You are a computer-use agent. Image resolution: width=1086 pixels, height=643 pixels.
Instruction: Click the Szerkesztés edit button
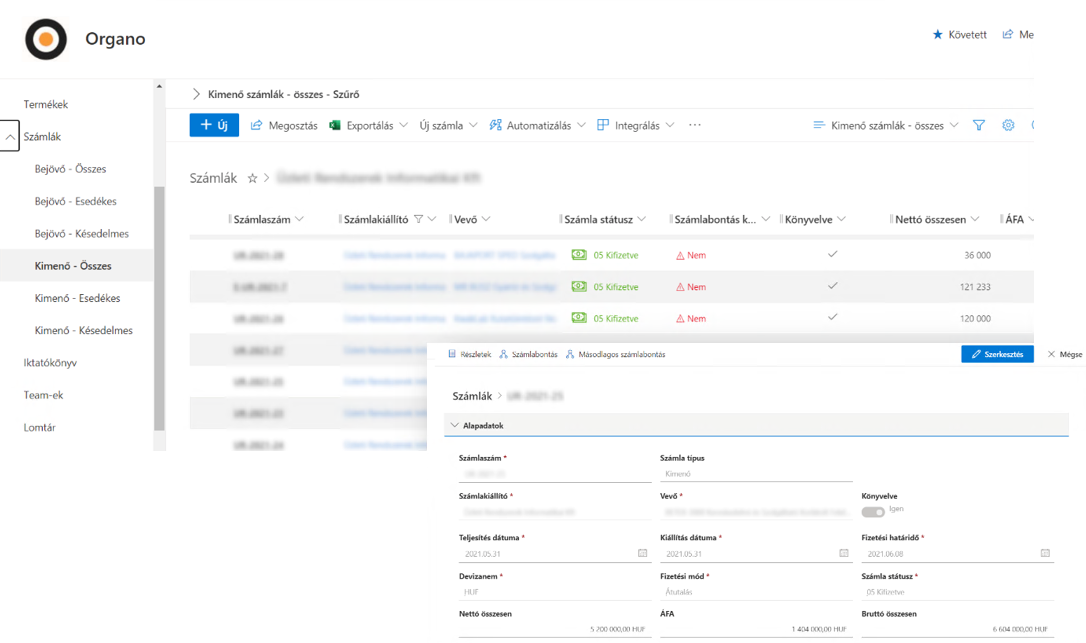(998, 354)
